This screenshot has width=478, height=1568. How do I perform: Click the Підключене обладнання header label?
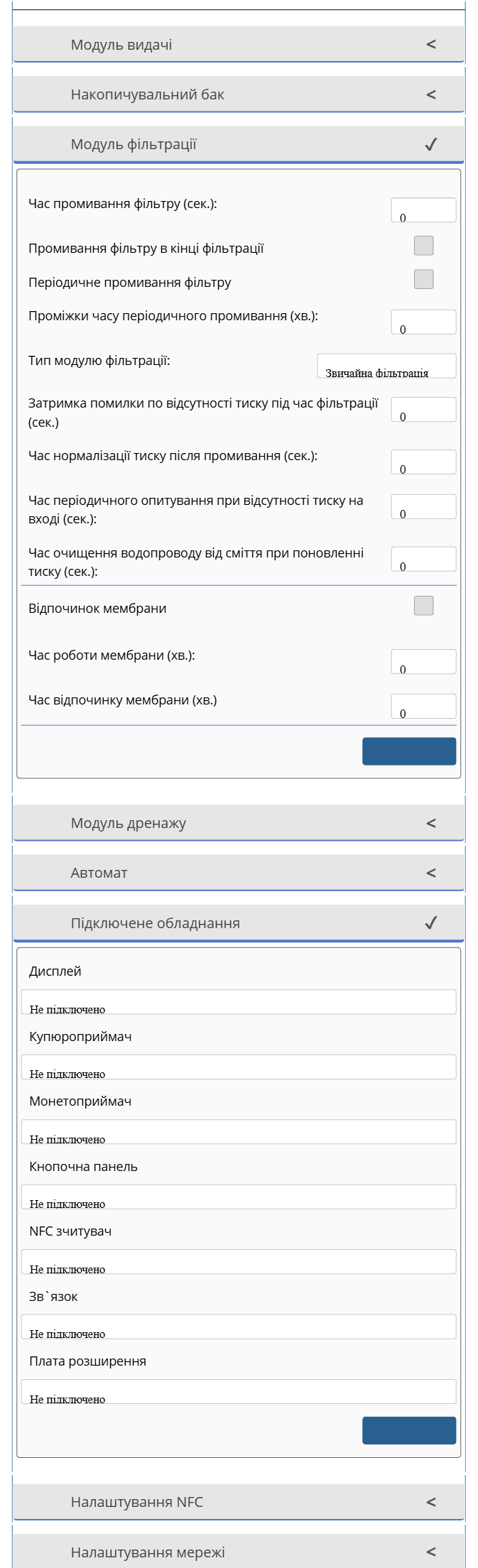click(155, 923)
